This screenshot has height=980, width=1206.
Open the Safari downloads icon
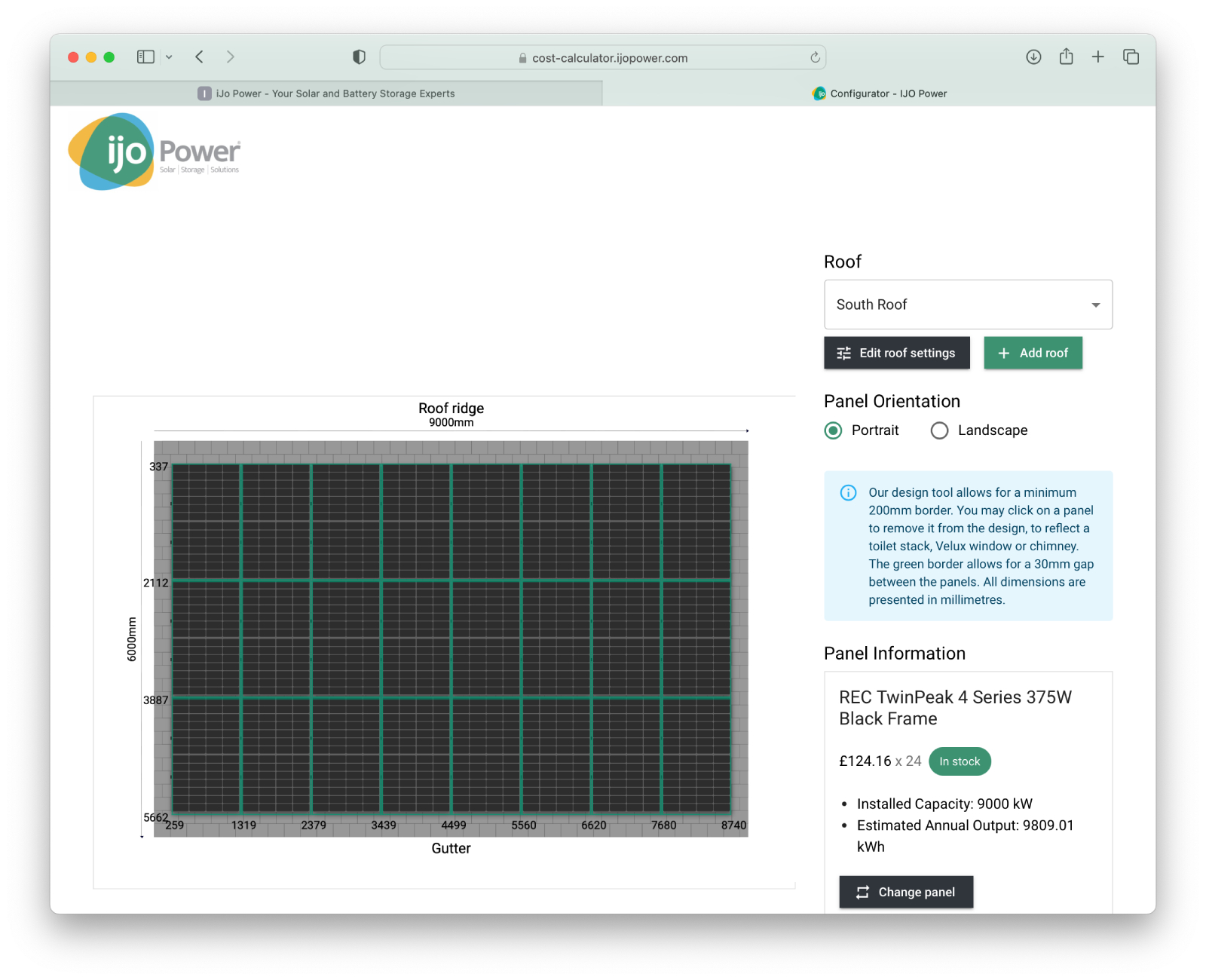1033,57
